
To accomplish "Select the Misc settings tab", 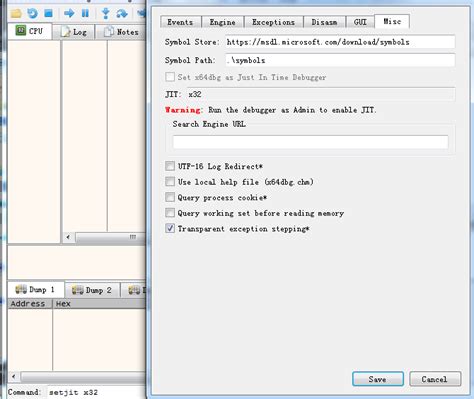I will point(392,21).
